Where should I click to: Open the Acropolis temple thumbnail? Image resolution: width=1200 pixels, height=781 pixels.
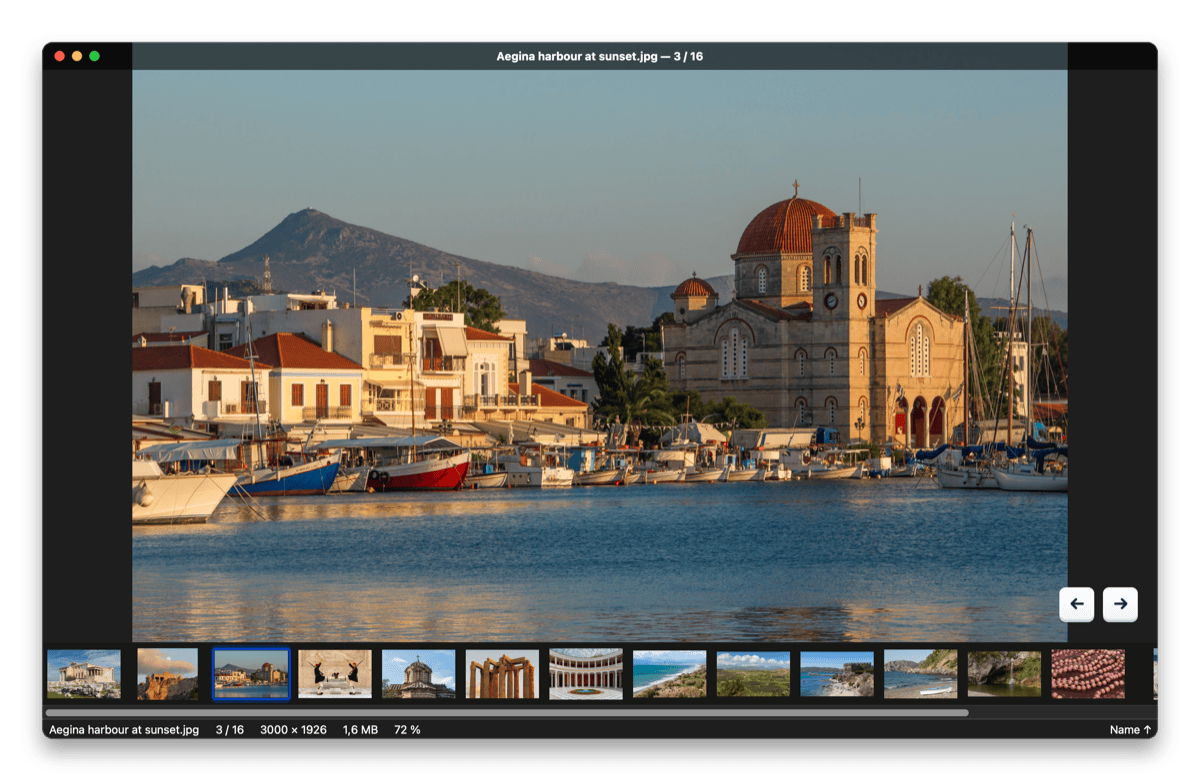(x=84, y=674)
